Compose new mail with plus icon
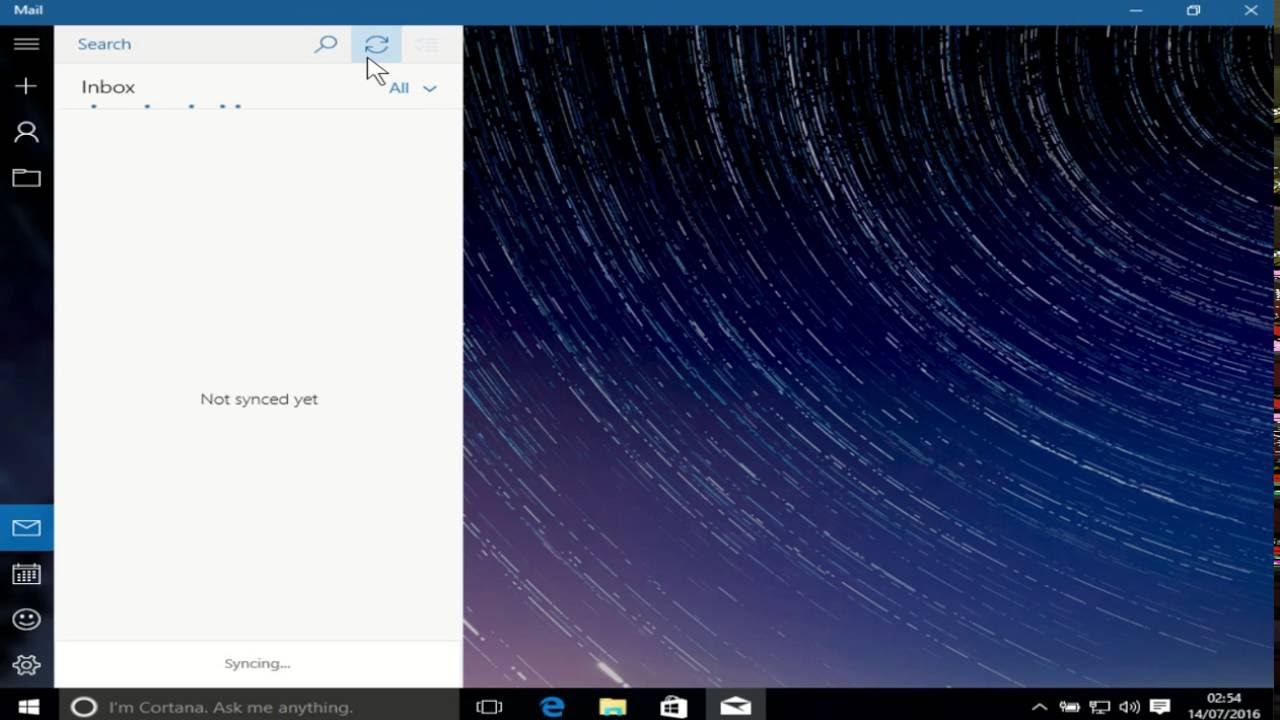1280x720 pixels. [x=27, y=86]
